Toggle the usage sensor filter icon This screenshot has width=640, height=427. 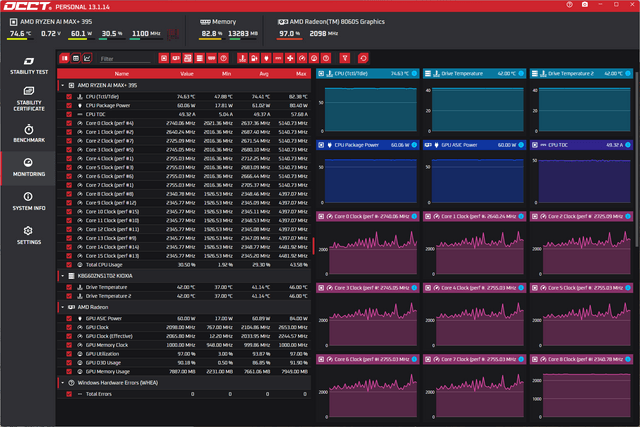pos(314,58)
